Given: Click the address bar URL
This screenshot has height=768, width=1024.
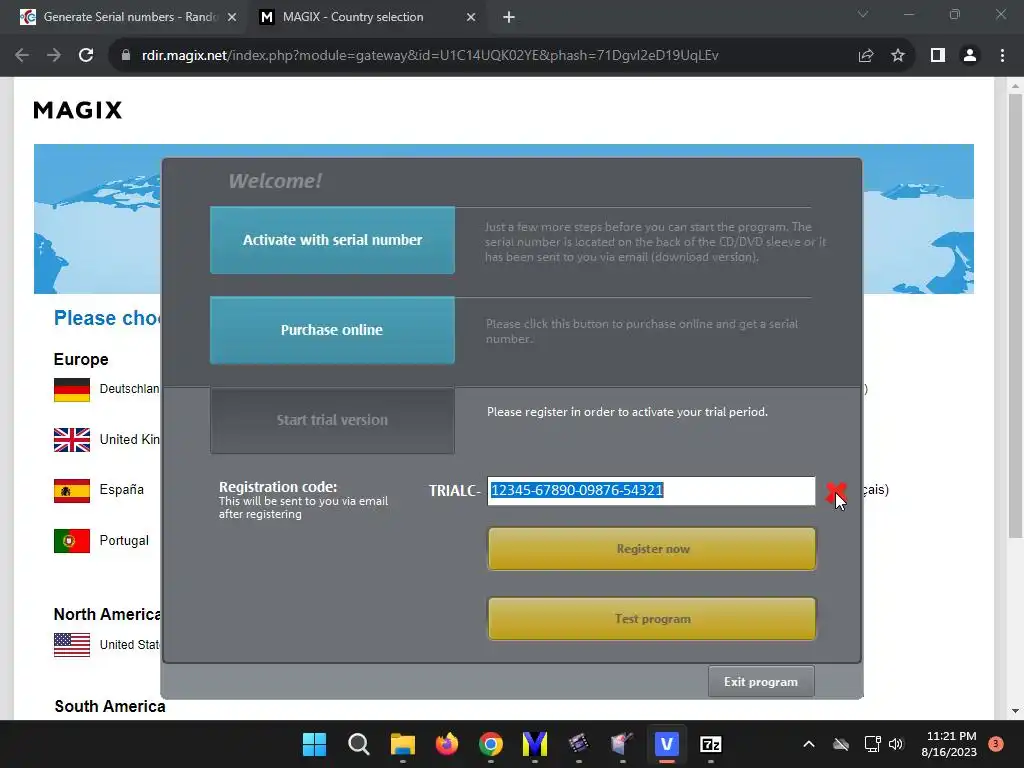Looking at the screenshot, I should pos(430,56).
